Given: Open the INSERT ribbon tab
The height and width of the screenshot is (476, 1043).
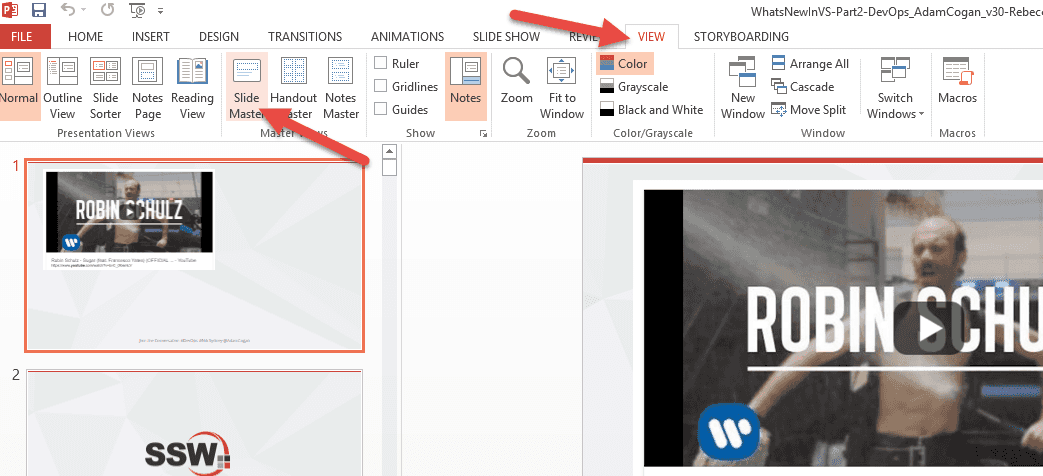Looking at the screenshot, I should [150, 37].
